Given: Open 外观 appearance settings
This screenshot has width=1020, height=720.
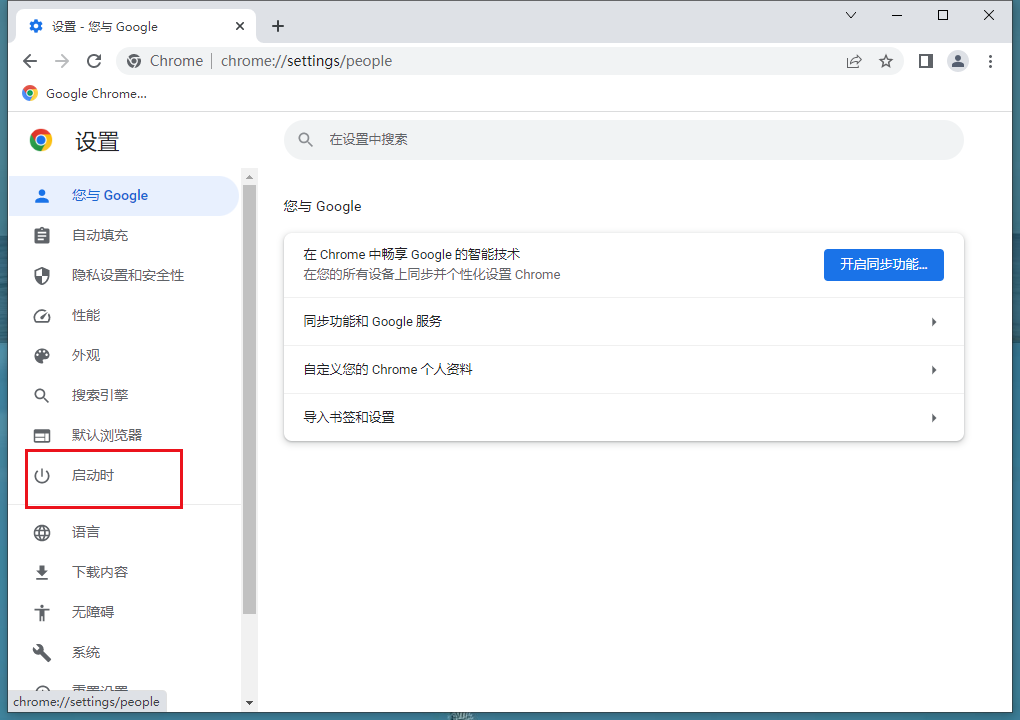Looking at the screenshot, I should click(124, 356).
